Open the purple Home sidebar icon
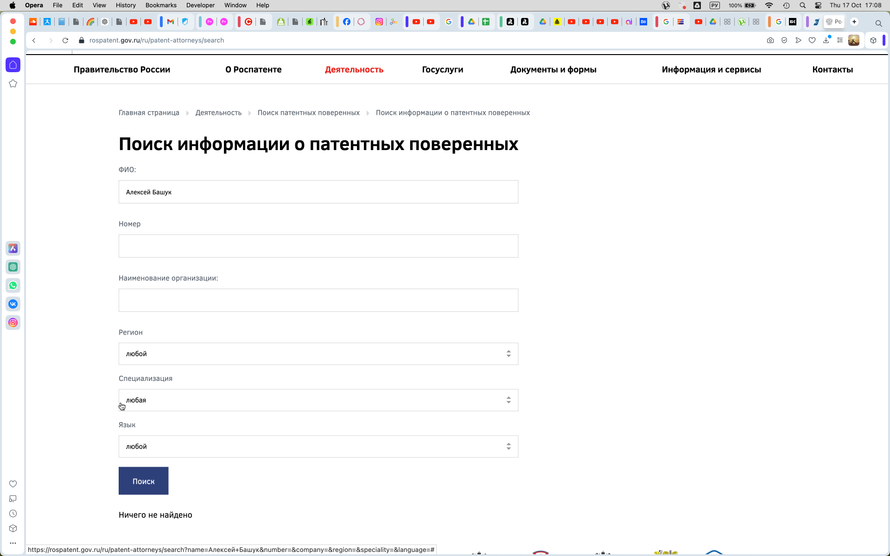Image resolution: width=890 pixels, height=556 pixels. (x=13, y=65)
